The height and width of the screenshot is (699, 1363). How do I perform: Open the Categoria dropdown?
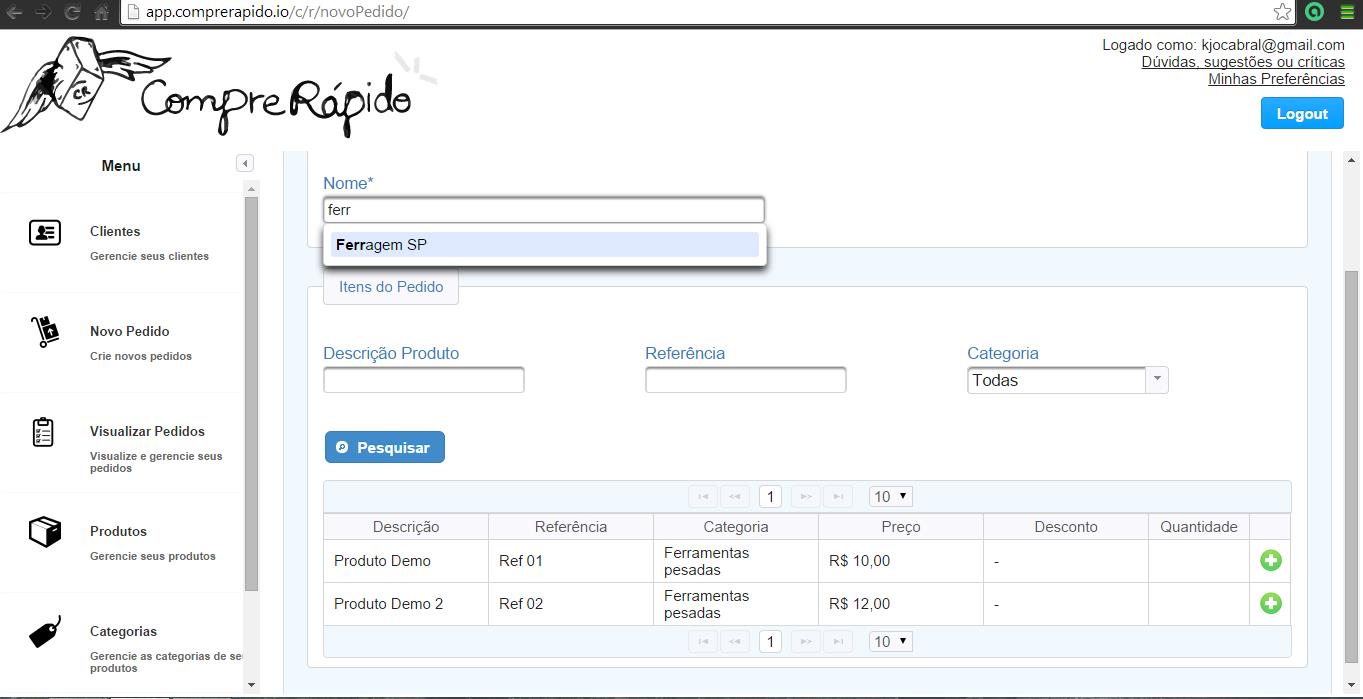point(1157,380)
